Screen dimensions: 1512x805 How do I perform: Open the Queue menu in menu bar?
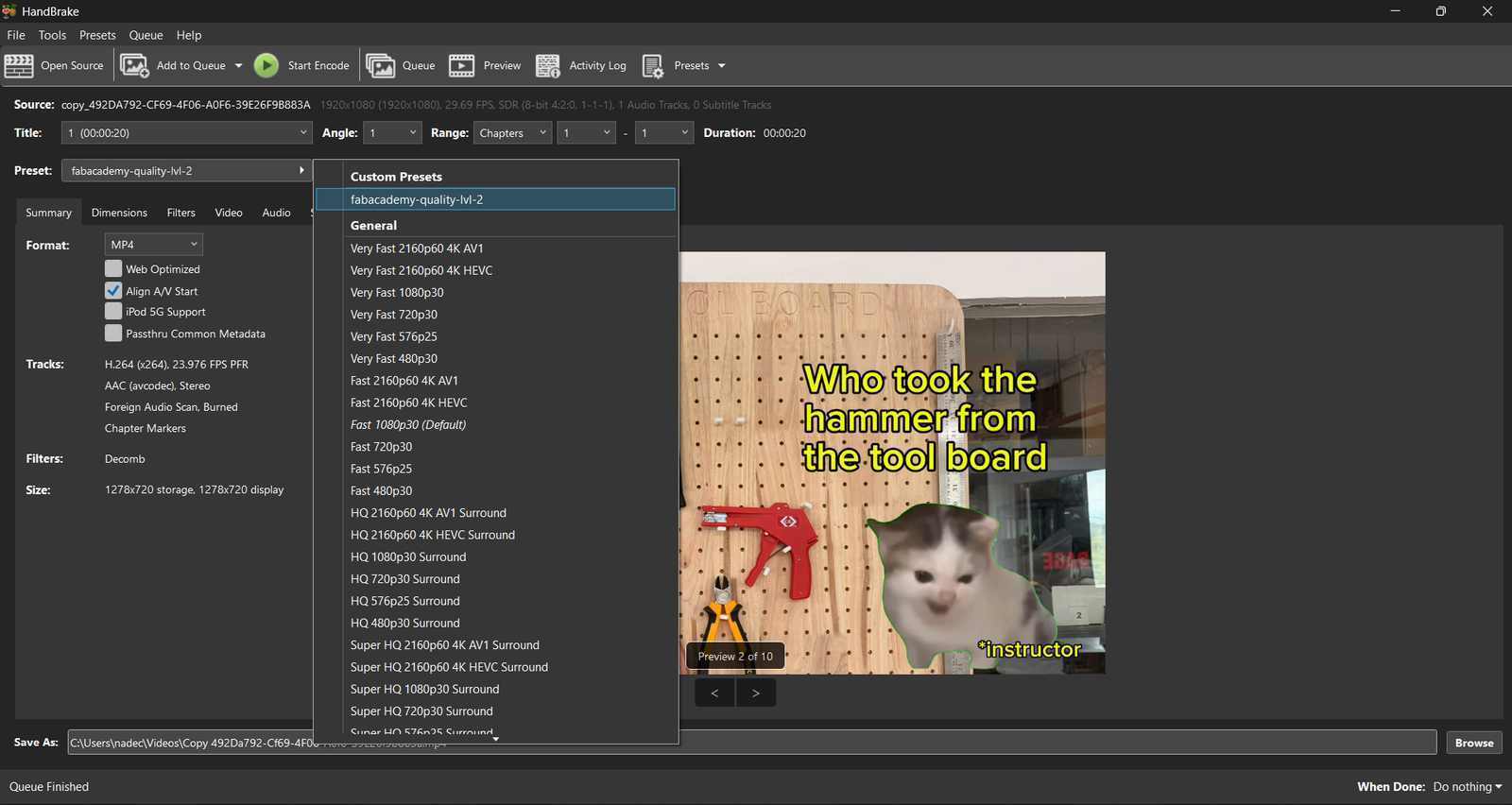click(x=146, y=35)
